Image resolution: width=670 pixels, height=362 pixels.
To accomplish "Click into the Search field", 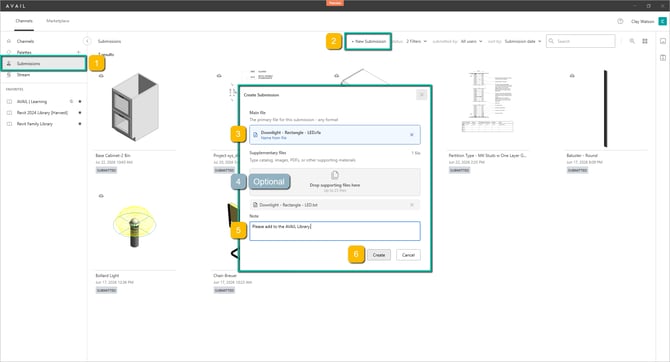I will point(581,41).
